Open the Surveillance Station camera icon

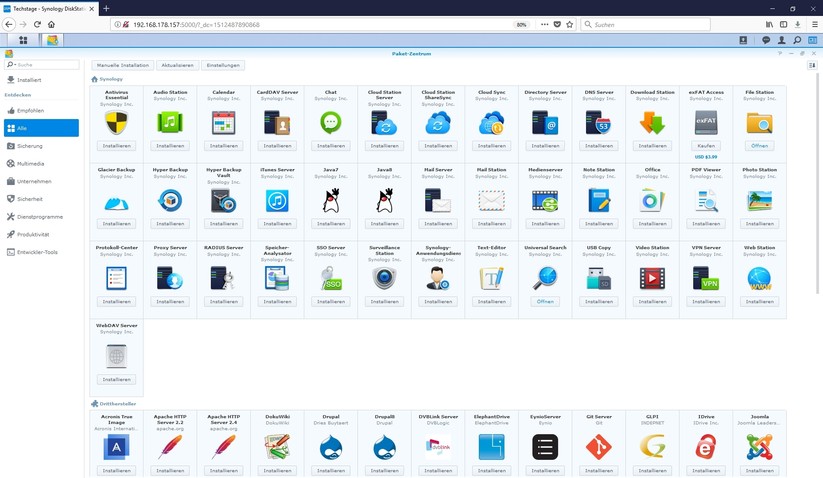384,278
